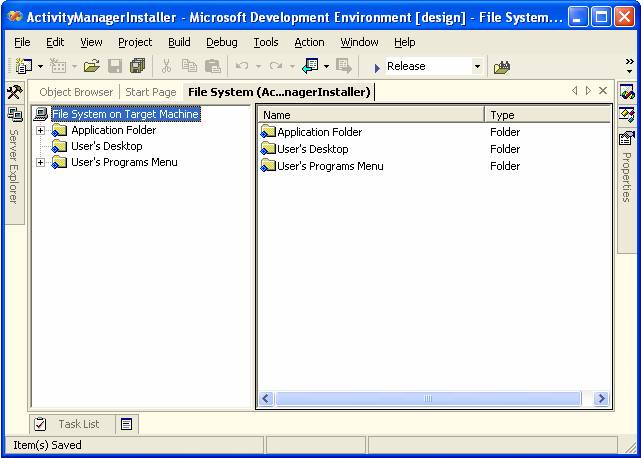Switch to the Object Browser tab
641x458 pixels.
coord(76,92)
